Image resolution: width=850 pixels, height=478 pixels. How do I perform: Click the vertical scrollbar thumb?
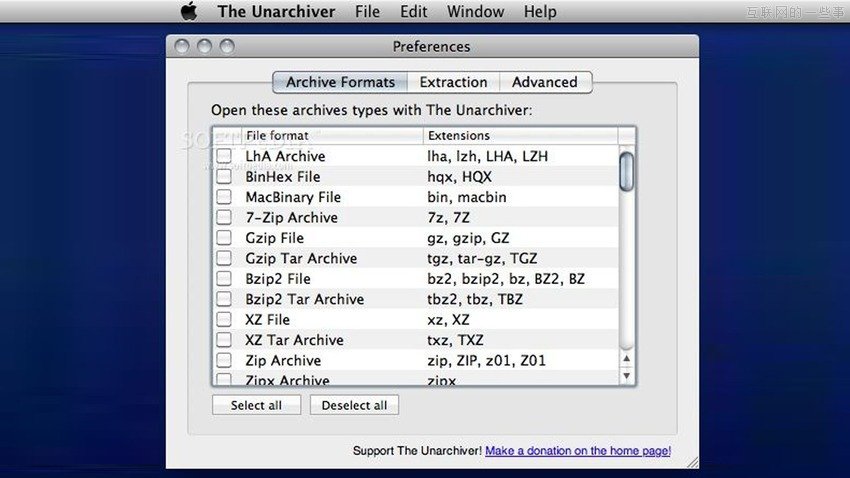click(x=627, y=170)
